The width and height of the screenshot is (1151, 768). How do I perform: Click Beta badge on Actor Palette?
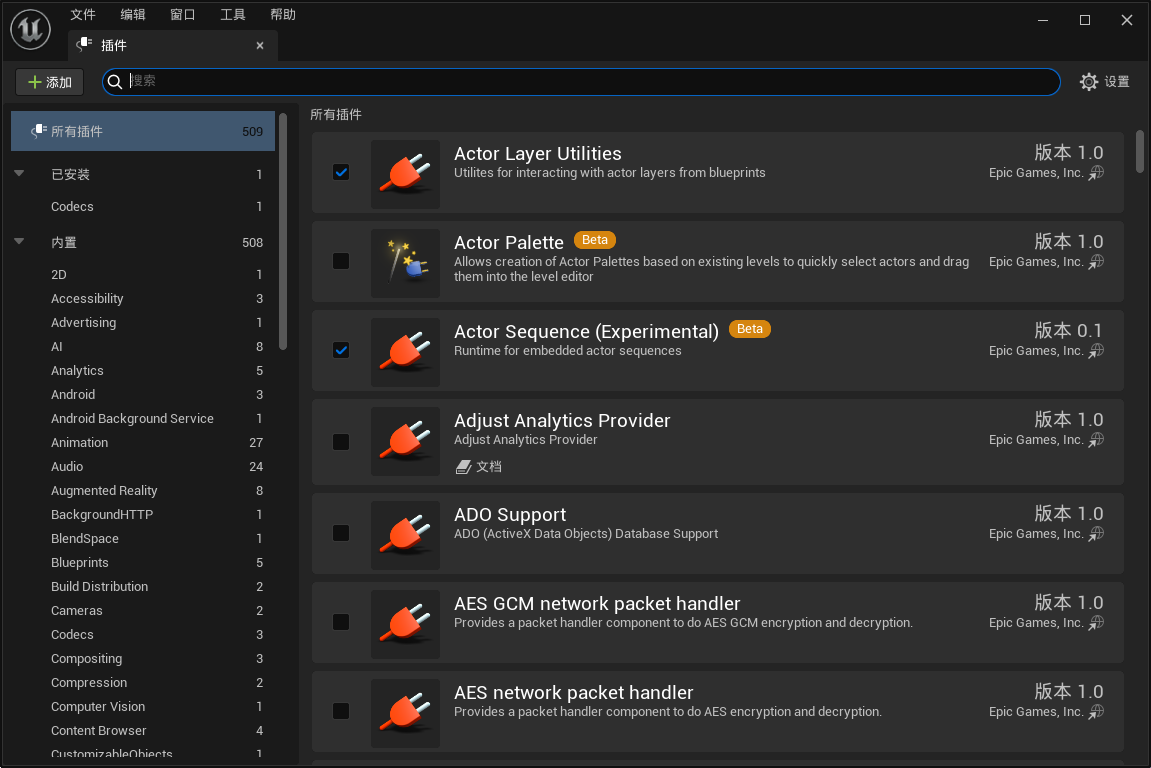pos(595,240)
